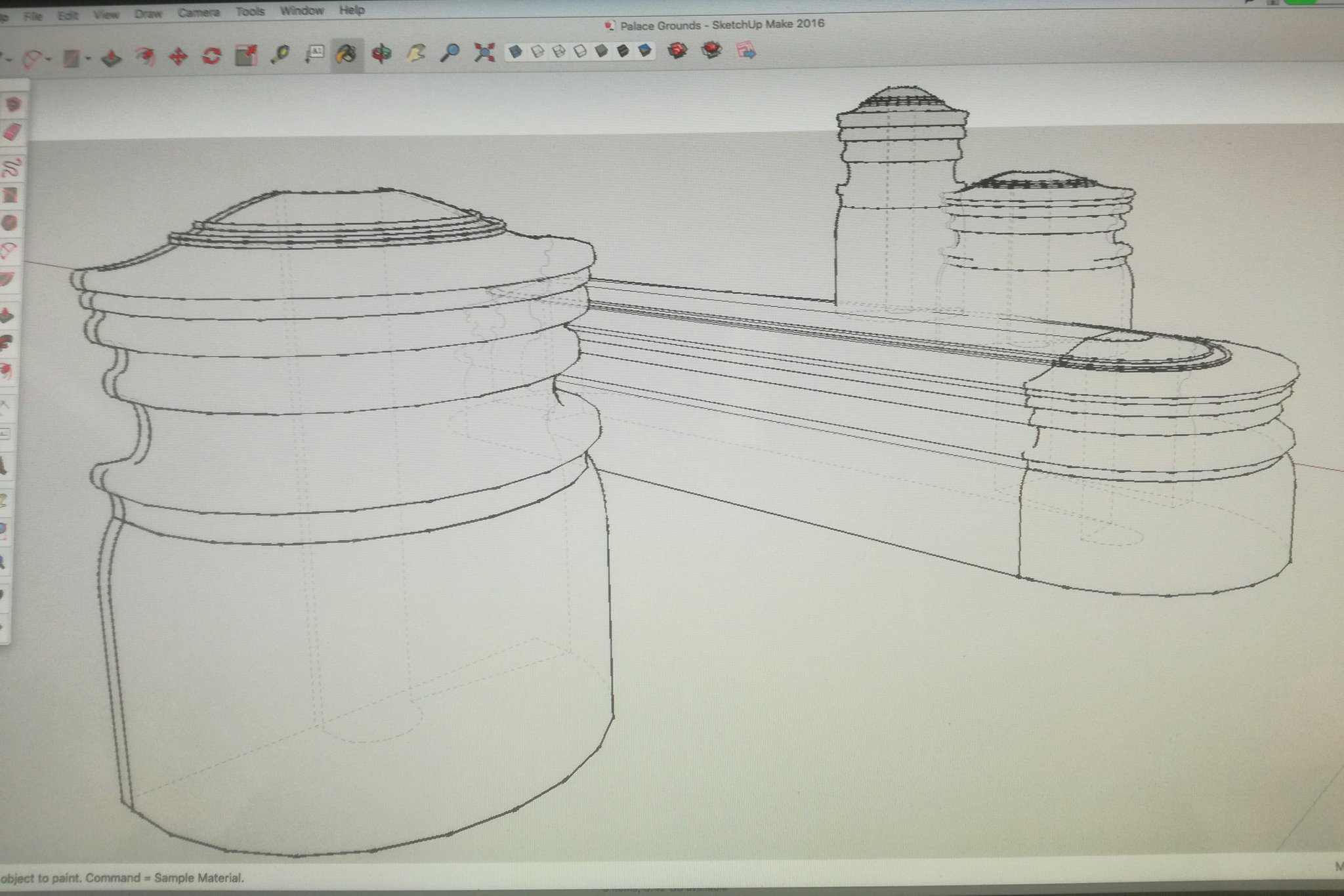Click the Zoom Extents tool
Screen dimensions: 1344x896
pos(484,52)
